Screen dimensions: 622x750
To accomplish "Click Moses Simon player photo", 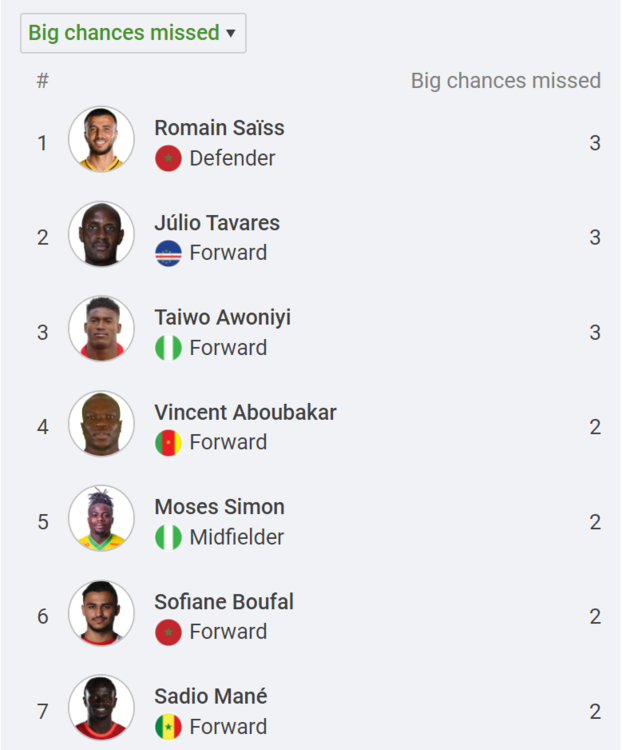I will click(x=101, y=518).
